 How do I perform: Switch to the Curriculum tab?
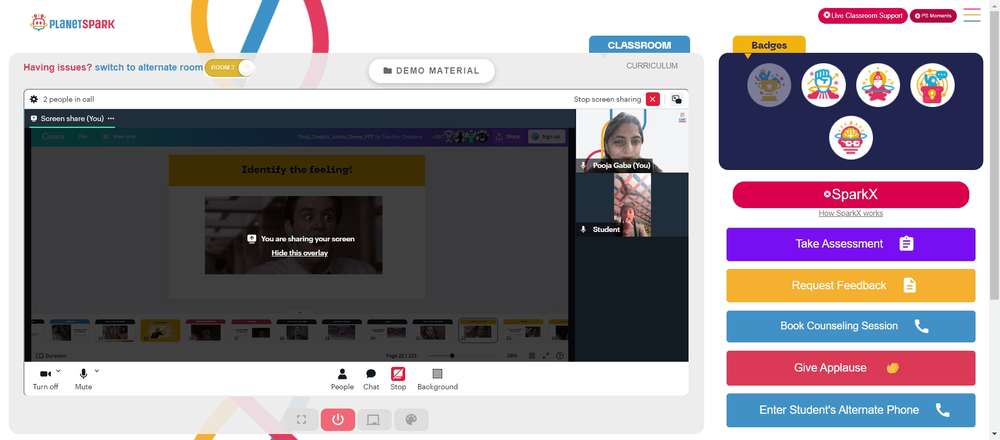tap(652, 66)
